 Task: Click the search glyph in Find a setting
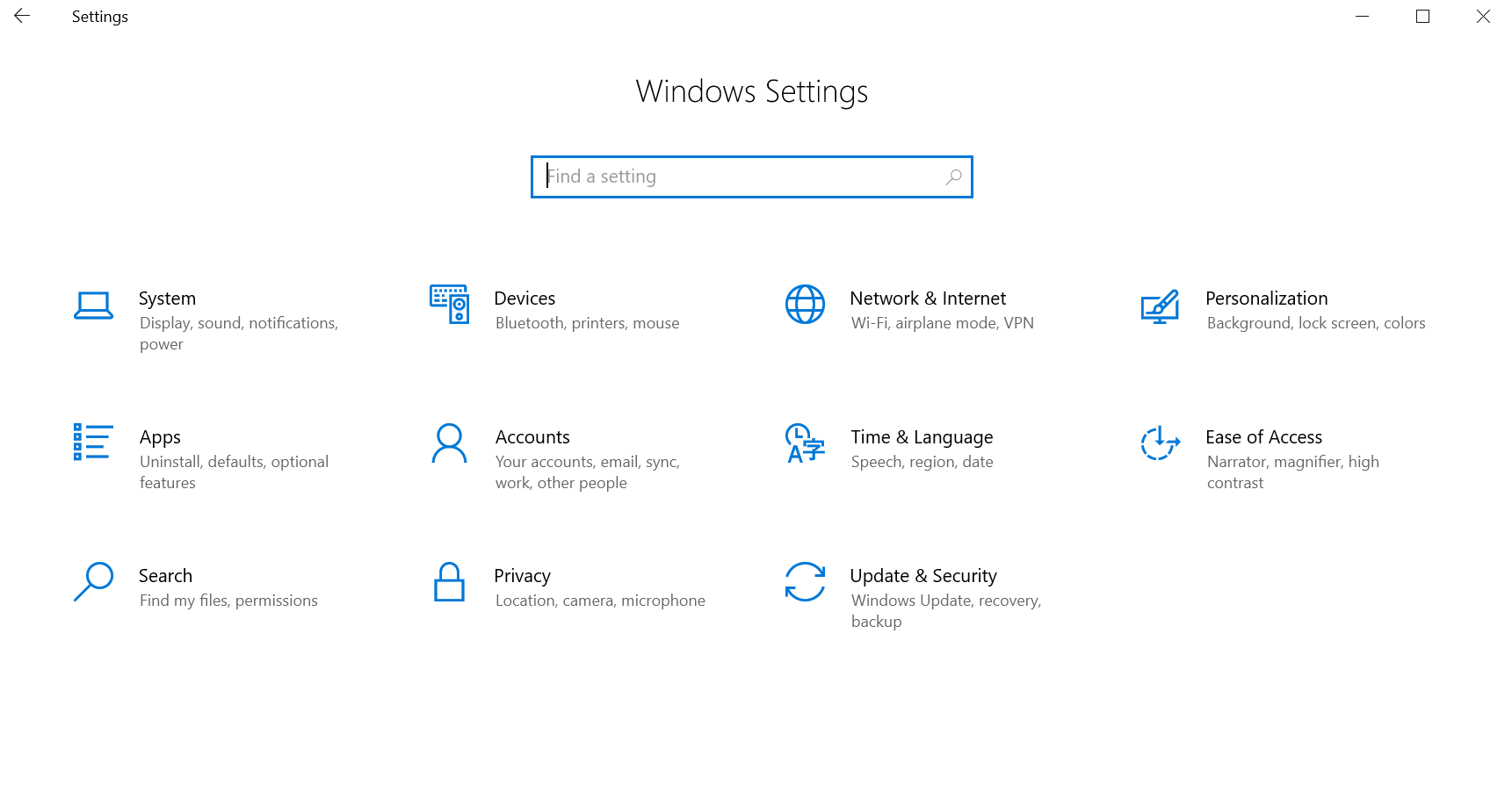tap(953, 177)
